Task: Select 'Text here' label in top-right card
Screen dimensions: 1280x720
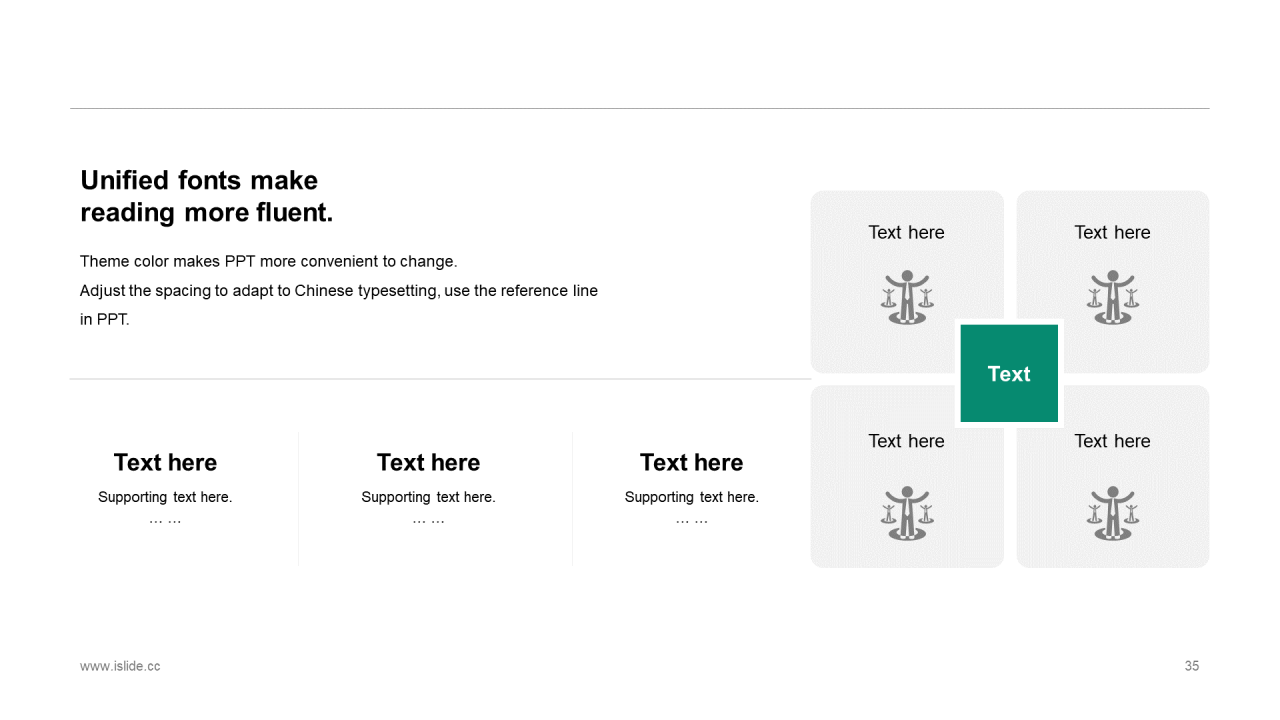Action: [1112, 232]
